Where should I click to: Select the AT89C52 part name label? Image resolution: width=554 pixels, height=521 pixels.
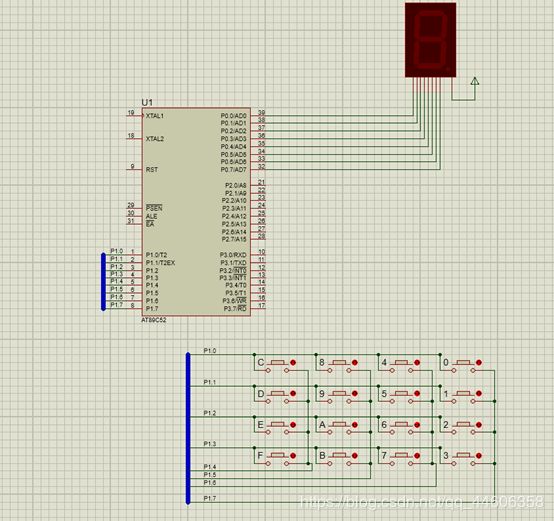point(154,320)
